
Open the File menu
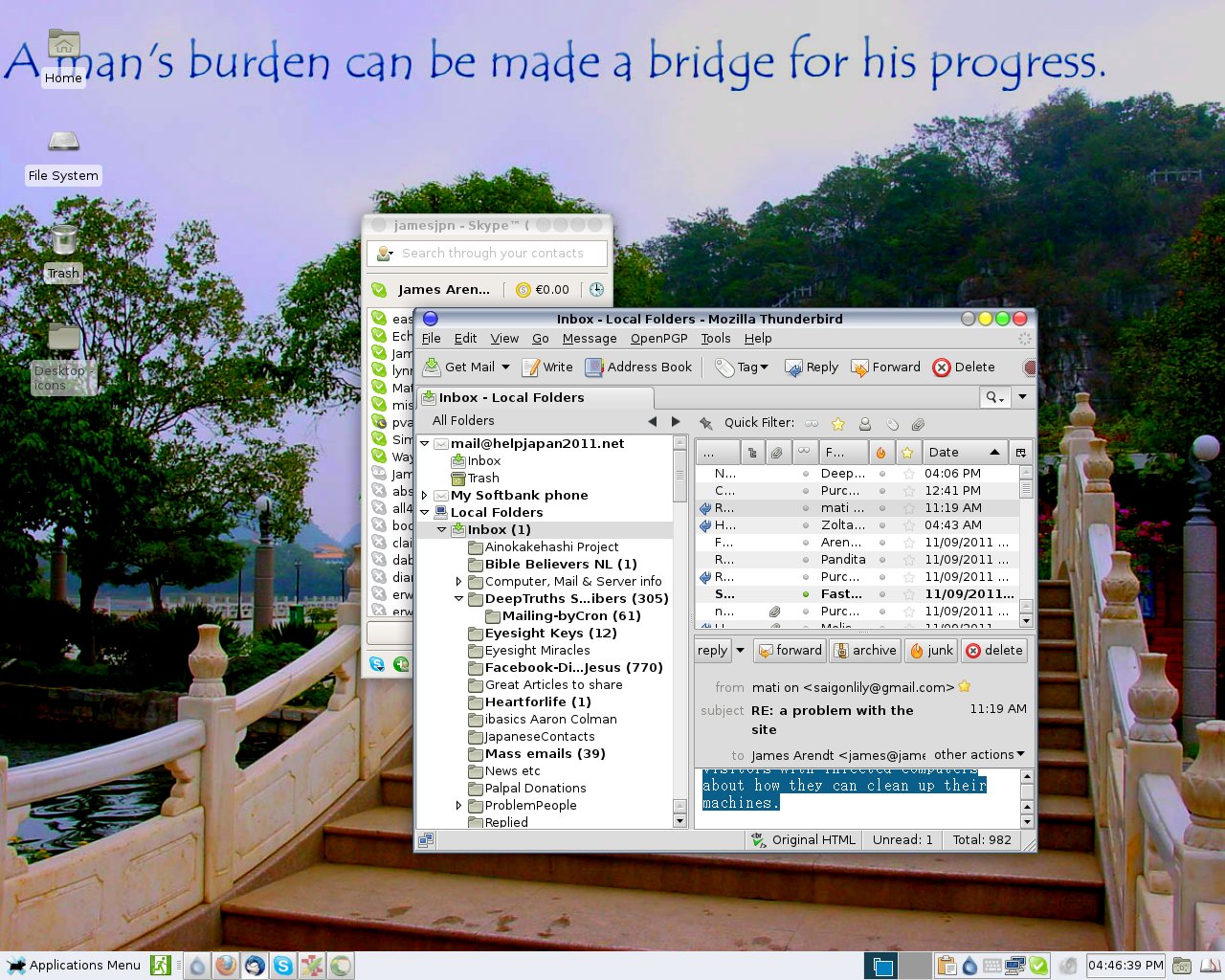(432, 339)
